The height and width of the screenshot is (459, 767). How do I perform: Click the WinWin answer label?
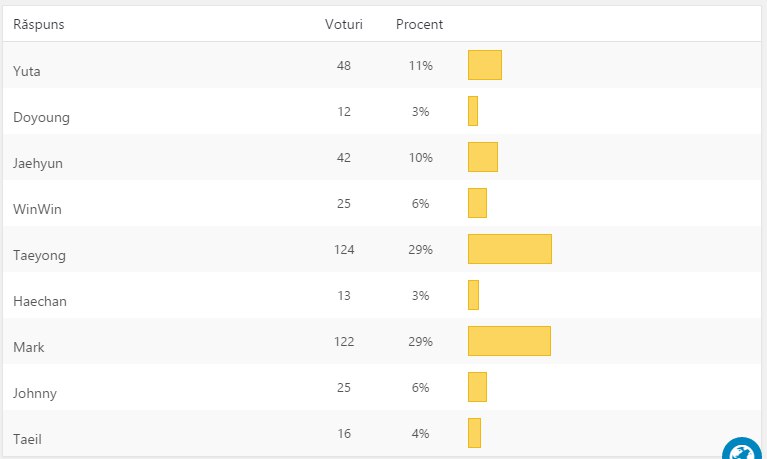click(x=38, y=209)
